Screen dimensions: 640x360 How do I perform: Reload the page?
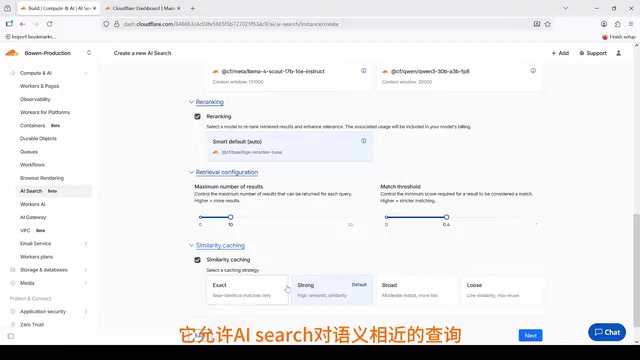point(49,24)
